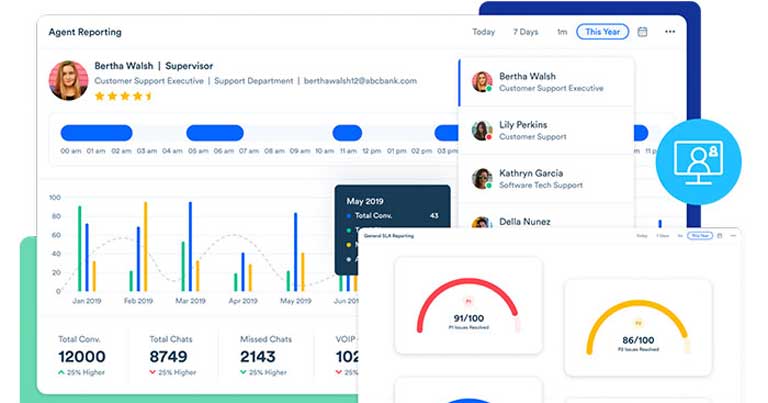Click Bertha Walsh's large profile photo
The image size is (768, 403).
(68, 80)
